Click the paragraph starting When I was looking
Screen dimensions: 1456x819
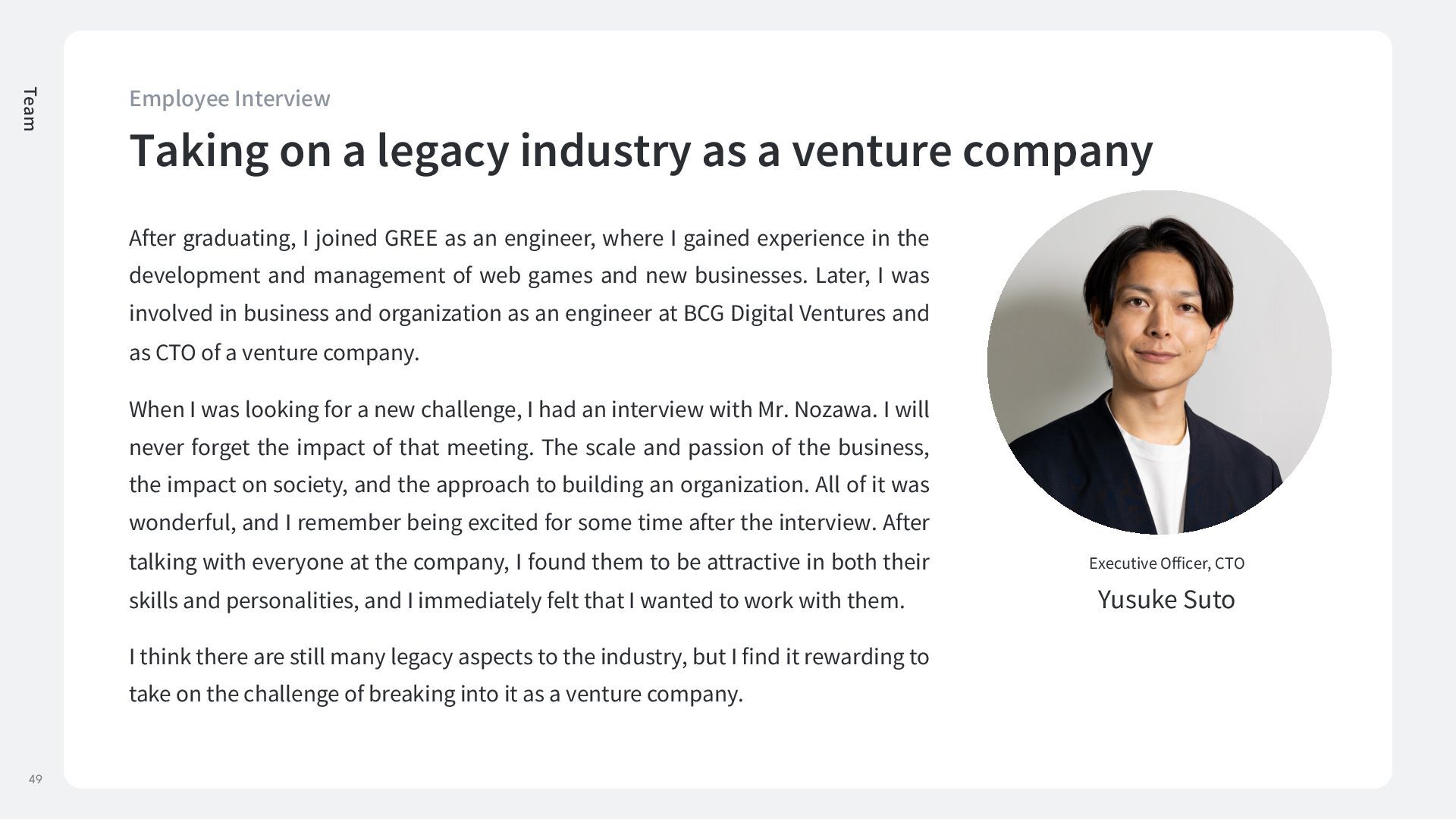529,504
